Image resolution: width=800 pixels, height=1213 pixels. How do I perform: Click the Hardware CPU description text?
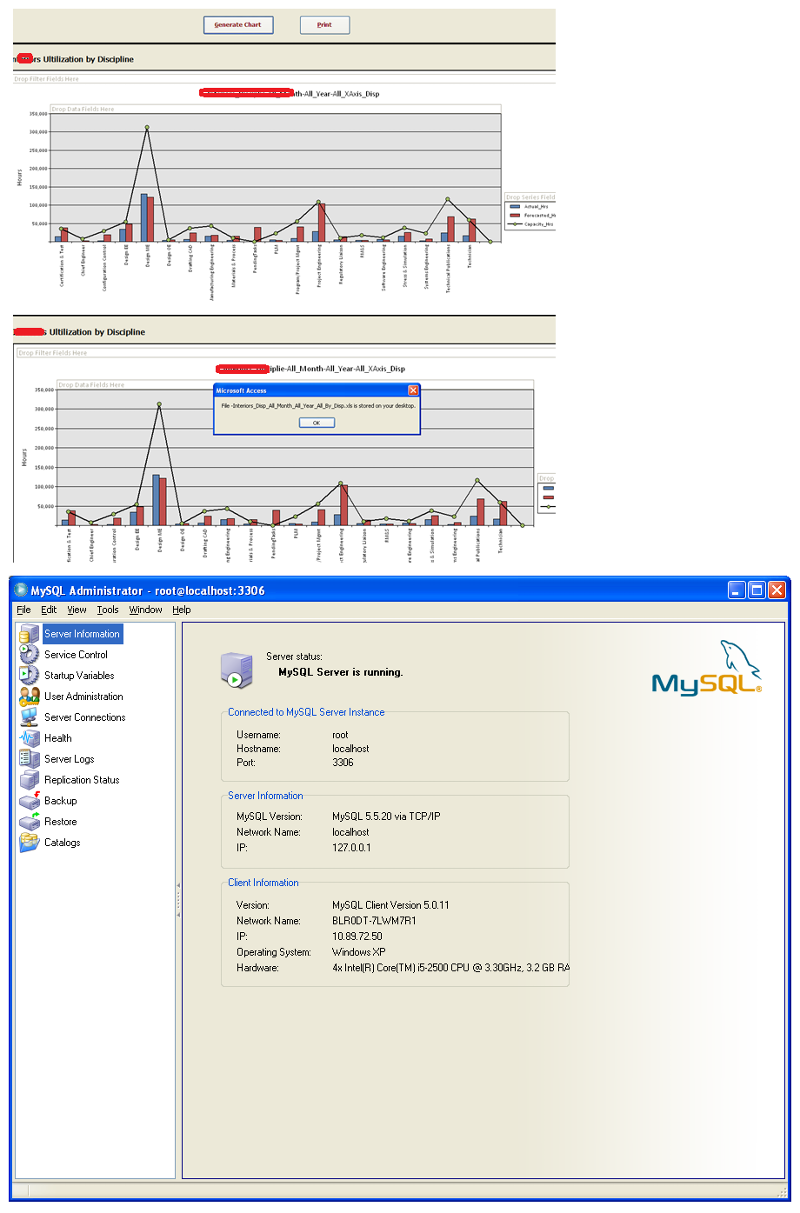point(451,968)
